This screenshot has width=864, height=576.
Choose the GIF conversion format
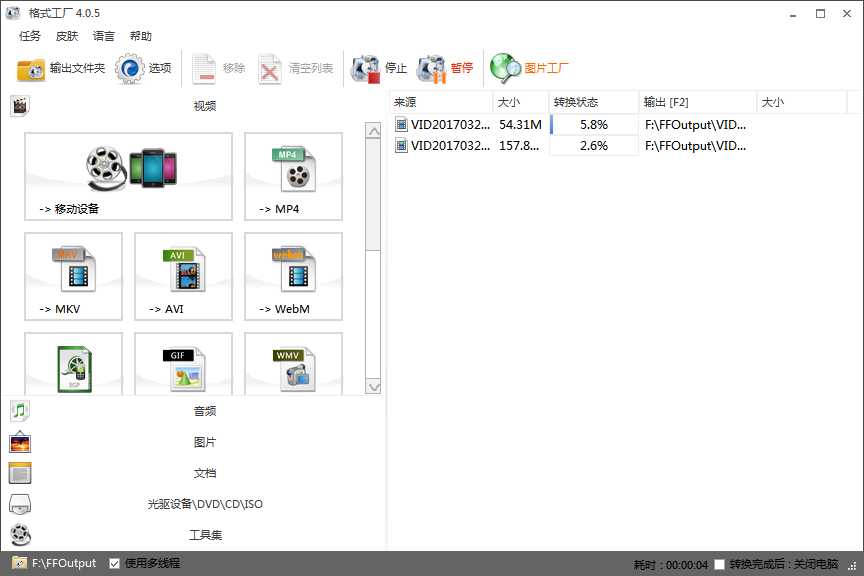183,364
